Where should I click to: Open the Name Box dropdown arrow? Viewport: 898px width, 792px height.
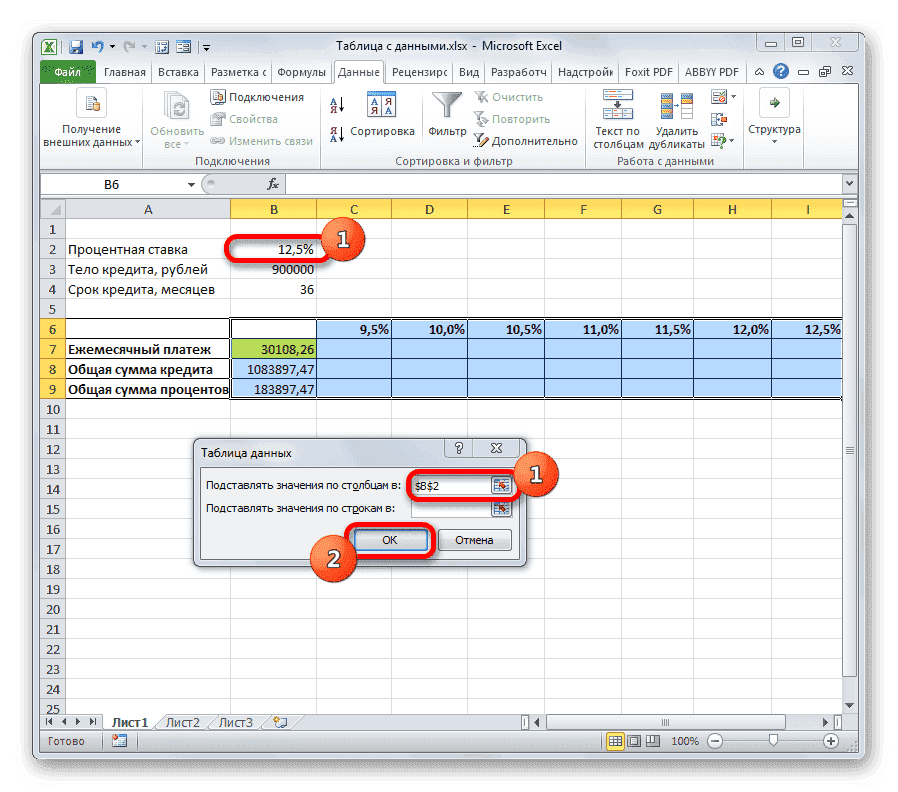(x=192, y=184)
